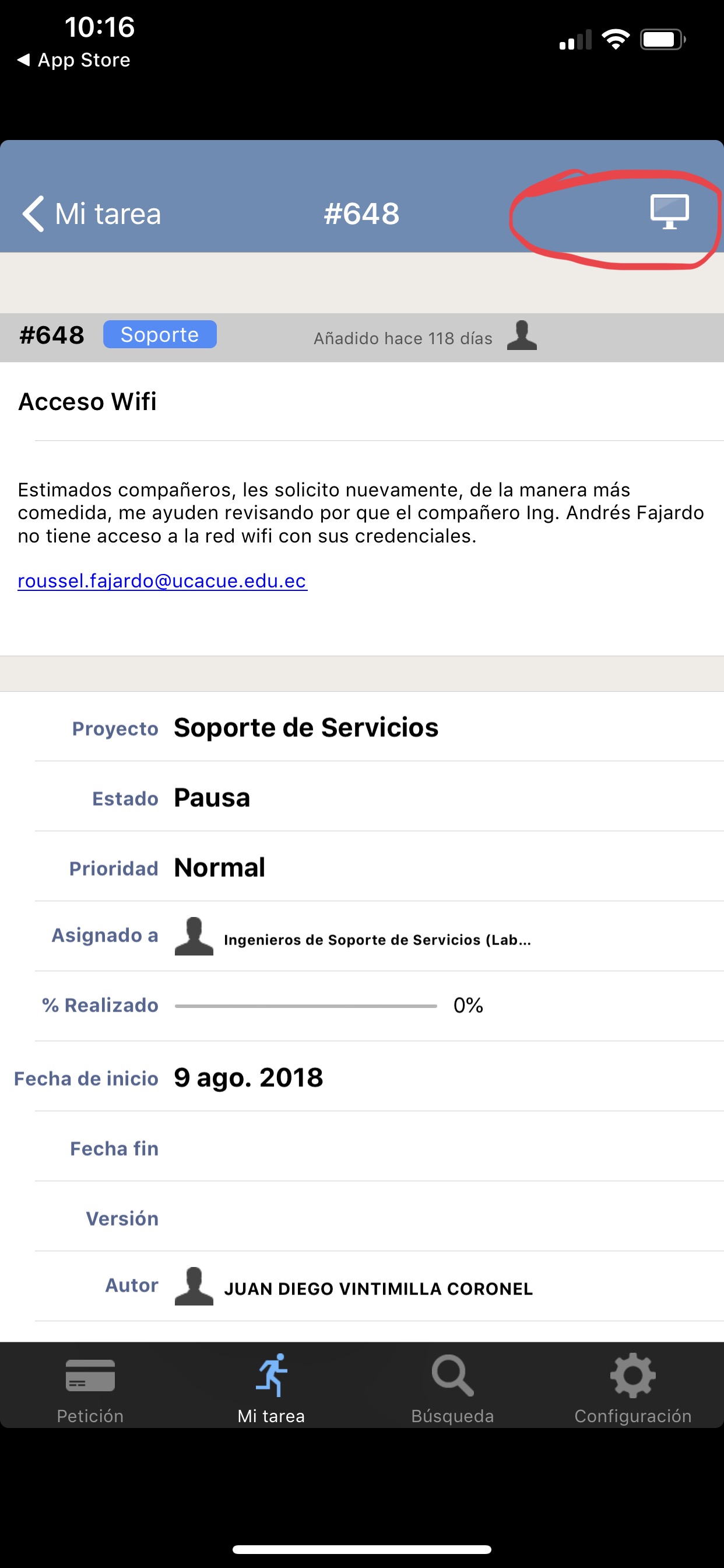Tap the empty Fecha fin field

pyautogui.click(x=379, y=1147)
